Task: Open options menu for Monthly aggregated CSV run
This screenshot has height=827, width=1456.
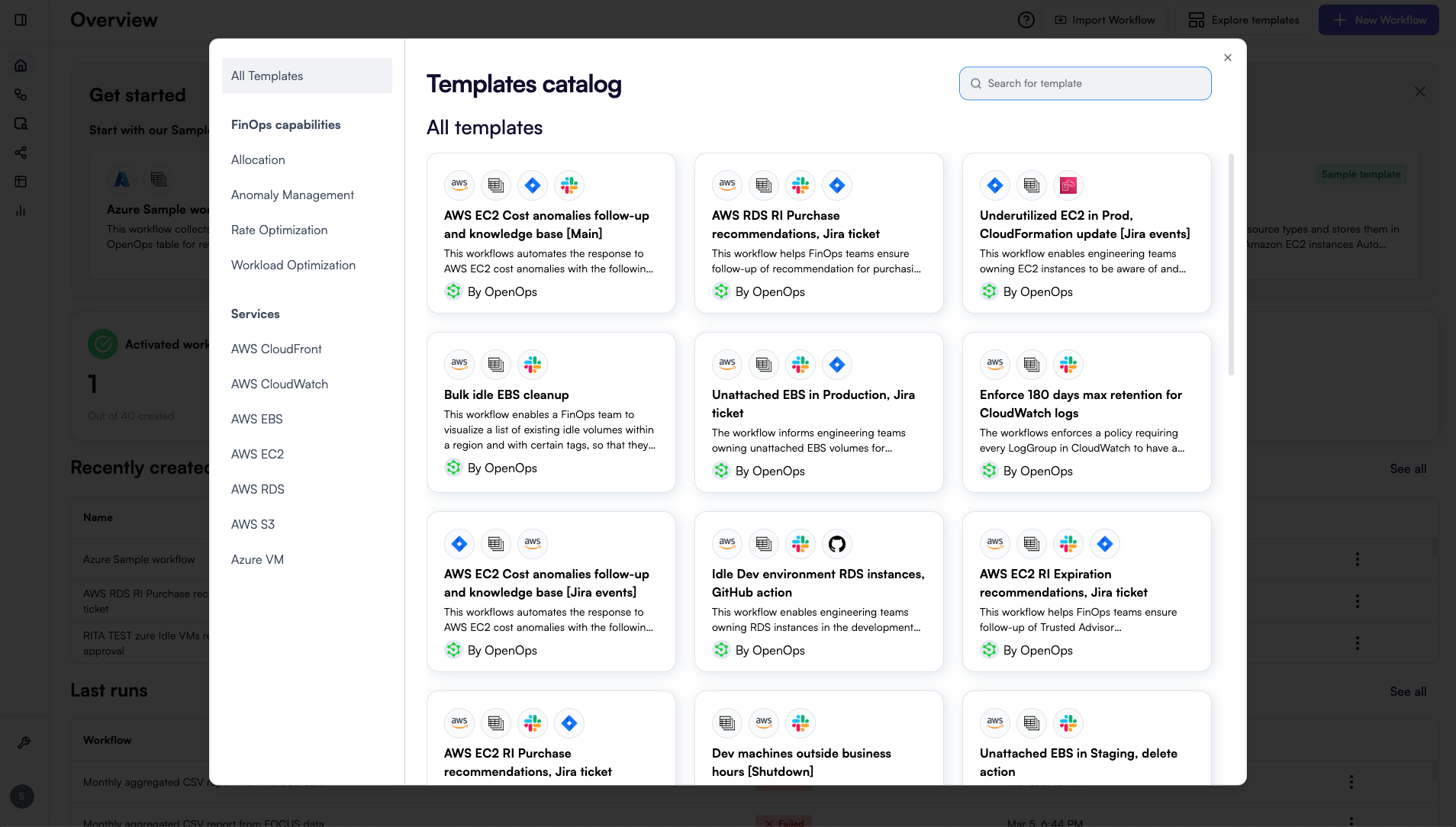Action: click(x=1351, y=782)
